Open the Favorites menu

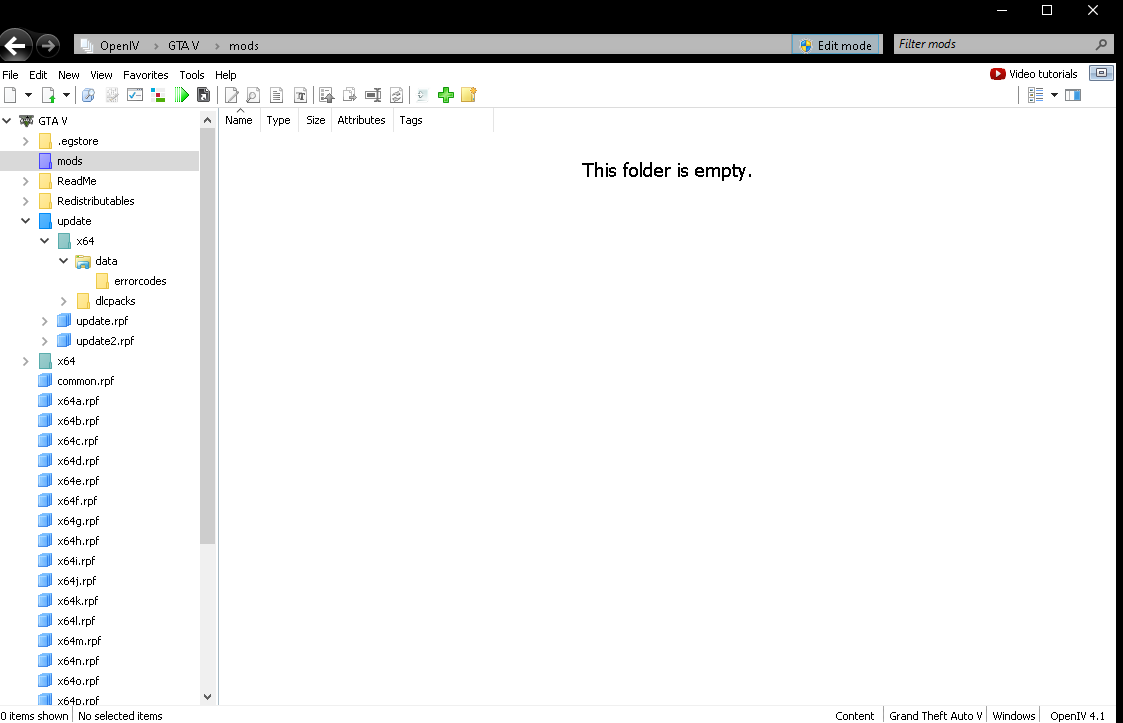[145, 75]
